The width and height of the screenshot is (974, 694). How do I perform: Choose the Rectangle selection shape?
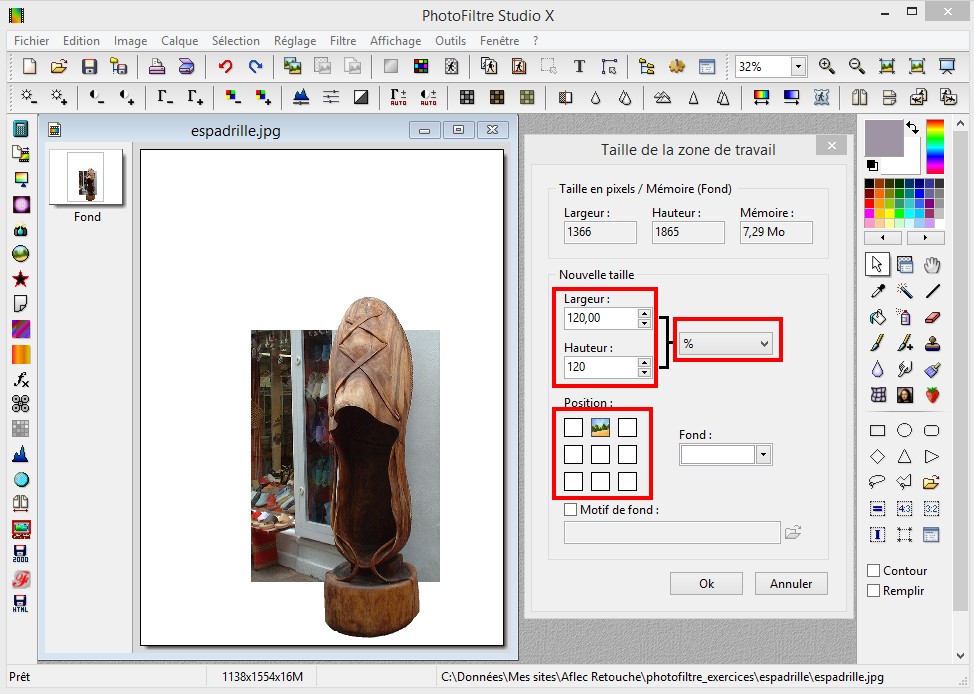coord(877,431)
